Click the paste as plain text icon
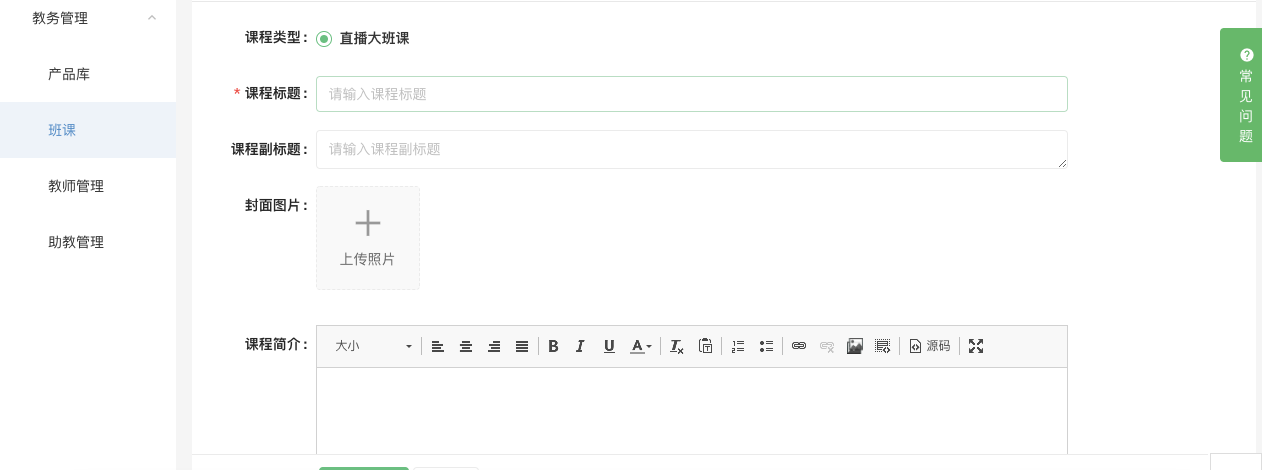Viewport: 1262px width, 470px height. [x=706, y=346]
